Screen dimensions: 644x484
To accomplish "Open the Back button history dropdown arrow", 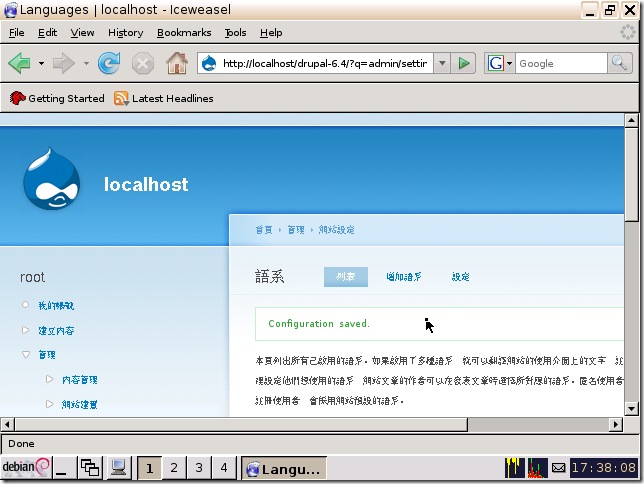I will coord(41,63).
